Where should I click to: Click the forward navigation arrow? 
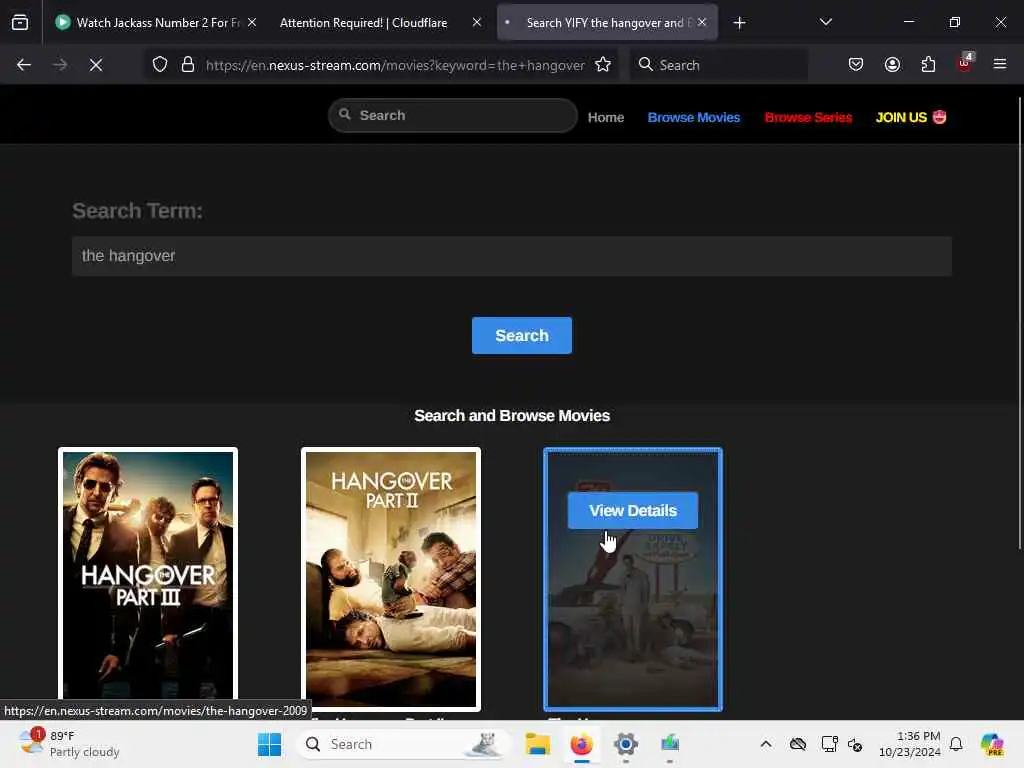coord(60,65)
